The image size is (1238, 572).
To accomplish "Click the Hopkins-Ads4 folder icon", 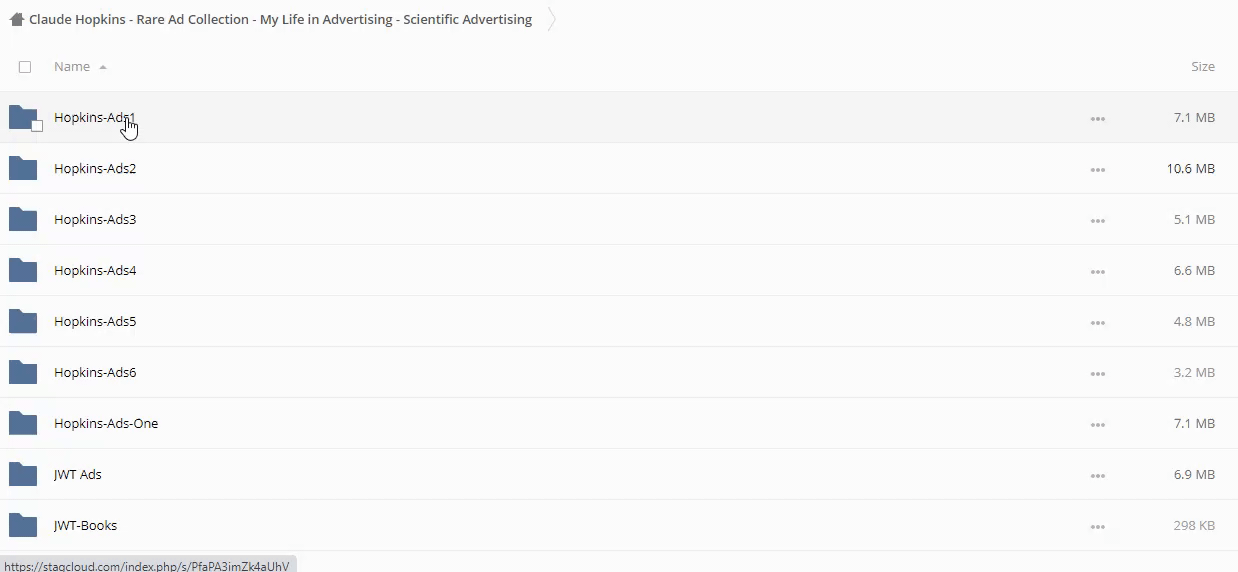I will pos(23,270).
